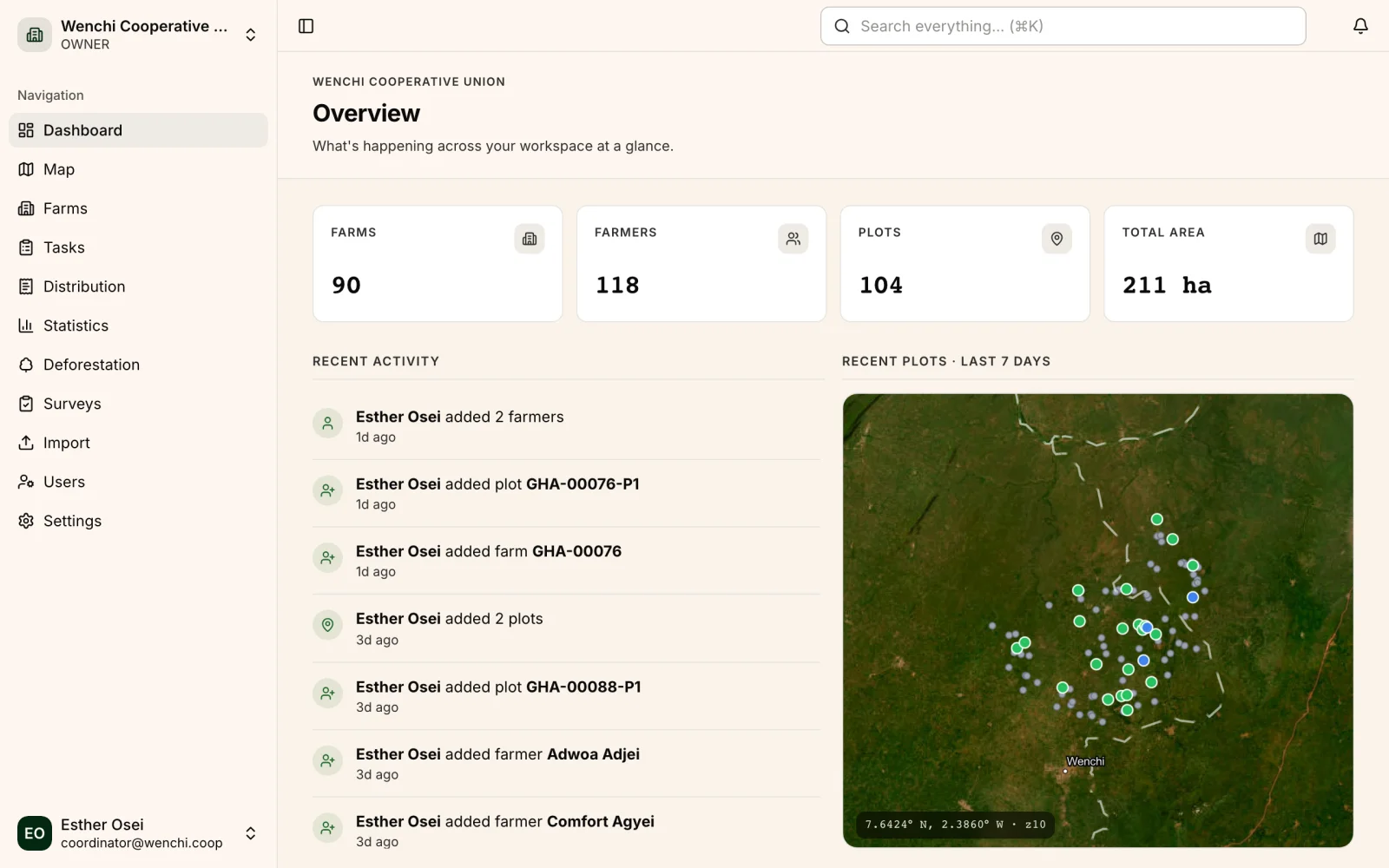
Task: Click 'Esther Osei added 2 plots' entry
Action: pyautogui.click(x=566, y=628)
